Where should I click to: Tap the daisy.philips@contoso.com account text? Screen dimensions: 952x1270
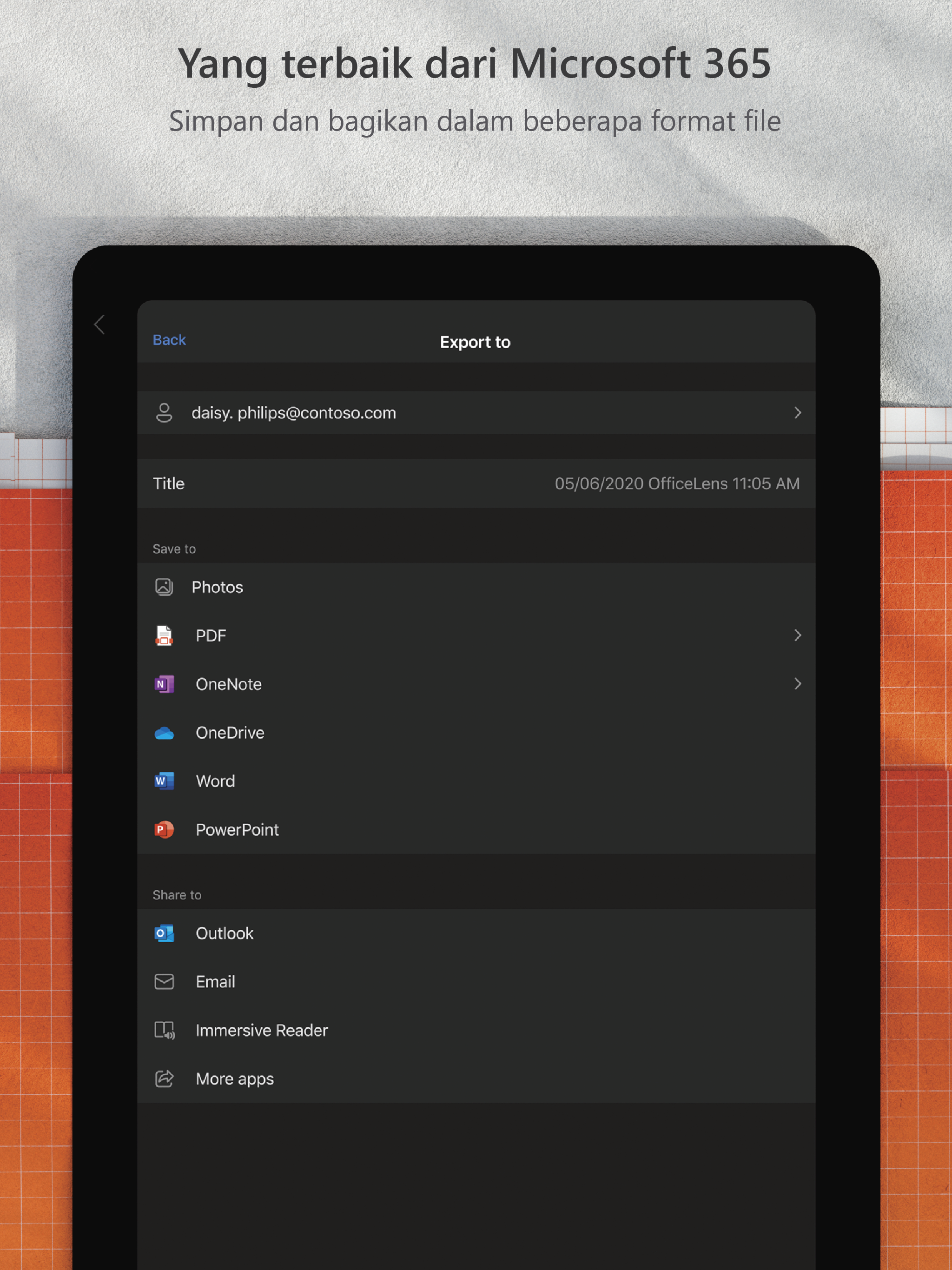[293, 413]
